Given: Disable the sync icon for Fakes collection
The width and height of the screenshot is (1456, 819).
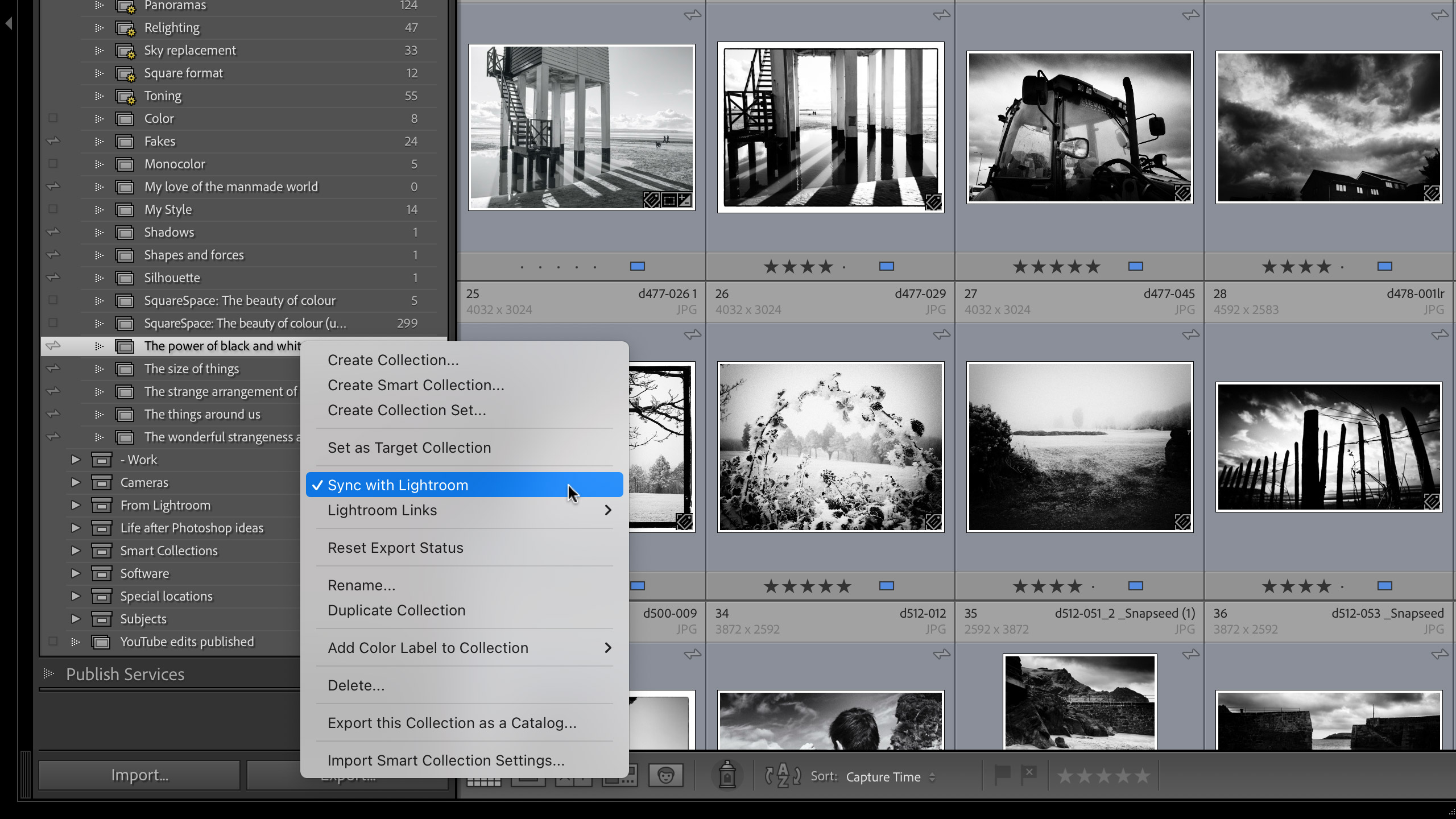Looking at the screenshot, I should (x=53, y=141).
